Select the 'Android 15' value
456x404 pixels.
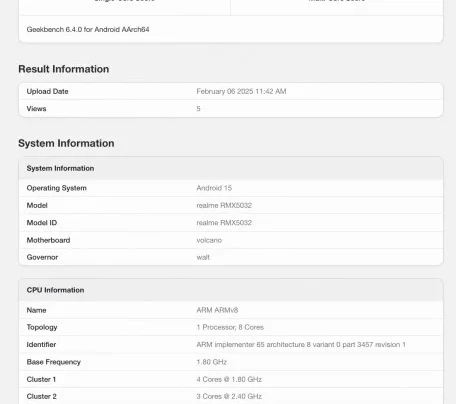[x=214, y=188]
